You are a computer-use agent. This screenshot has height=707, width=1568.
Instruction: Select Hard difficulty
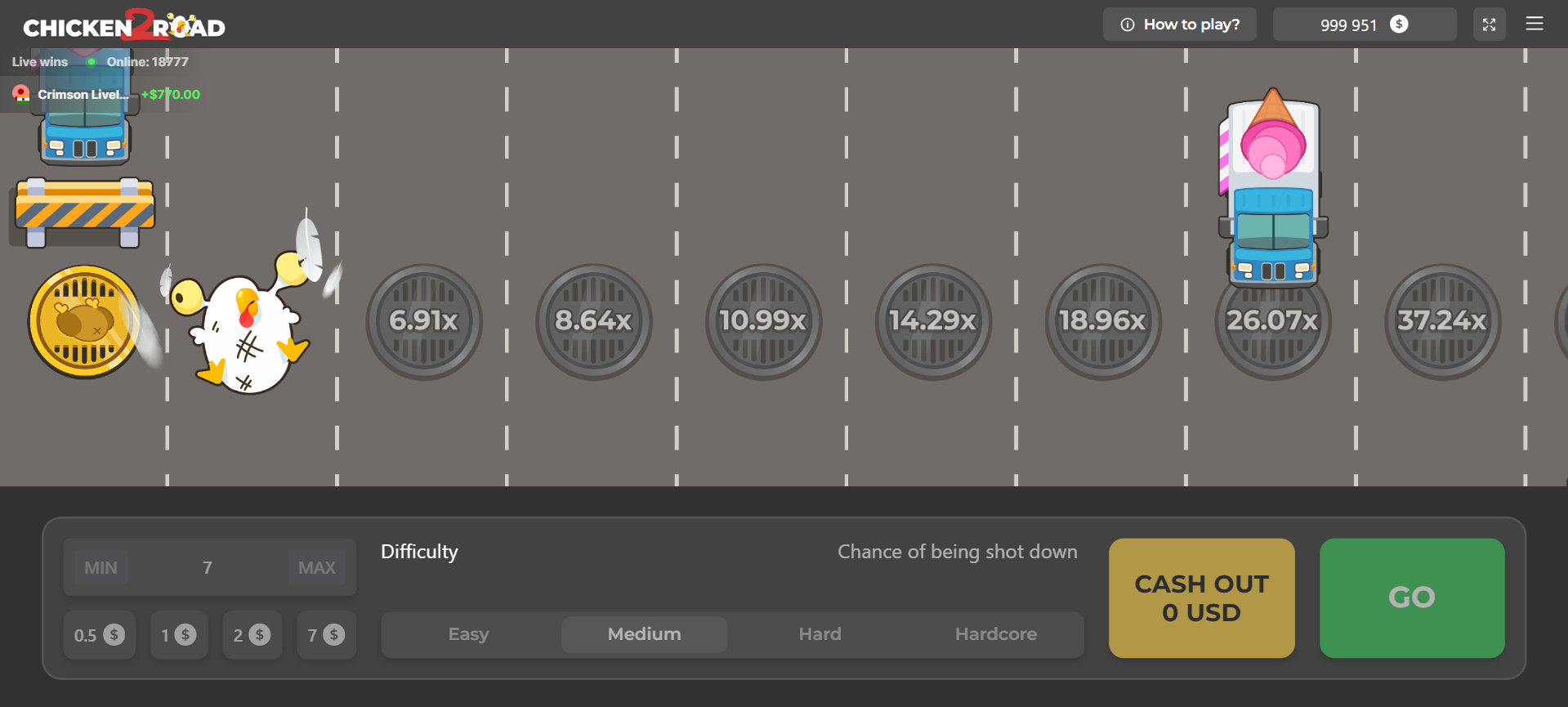820,634
